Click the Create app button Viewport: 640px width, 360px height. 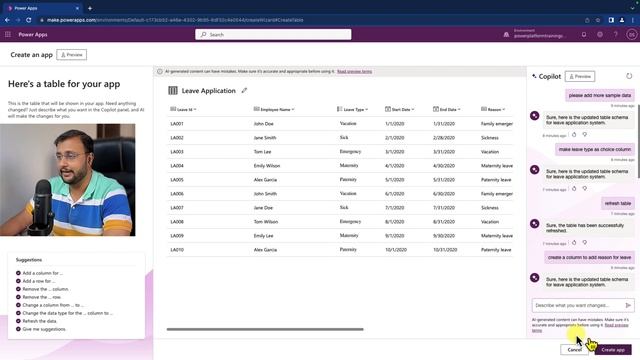coord(613,350)
